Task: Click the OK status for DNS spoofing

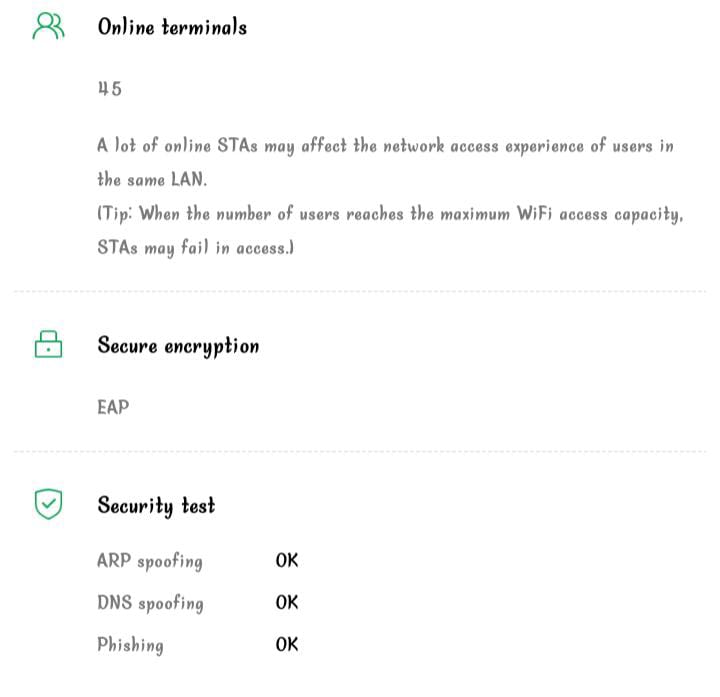Action: click(x=287, y=602)
